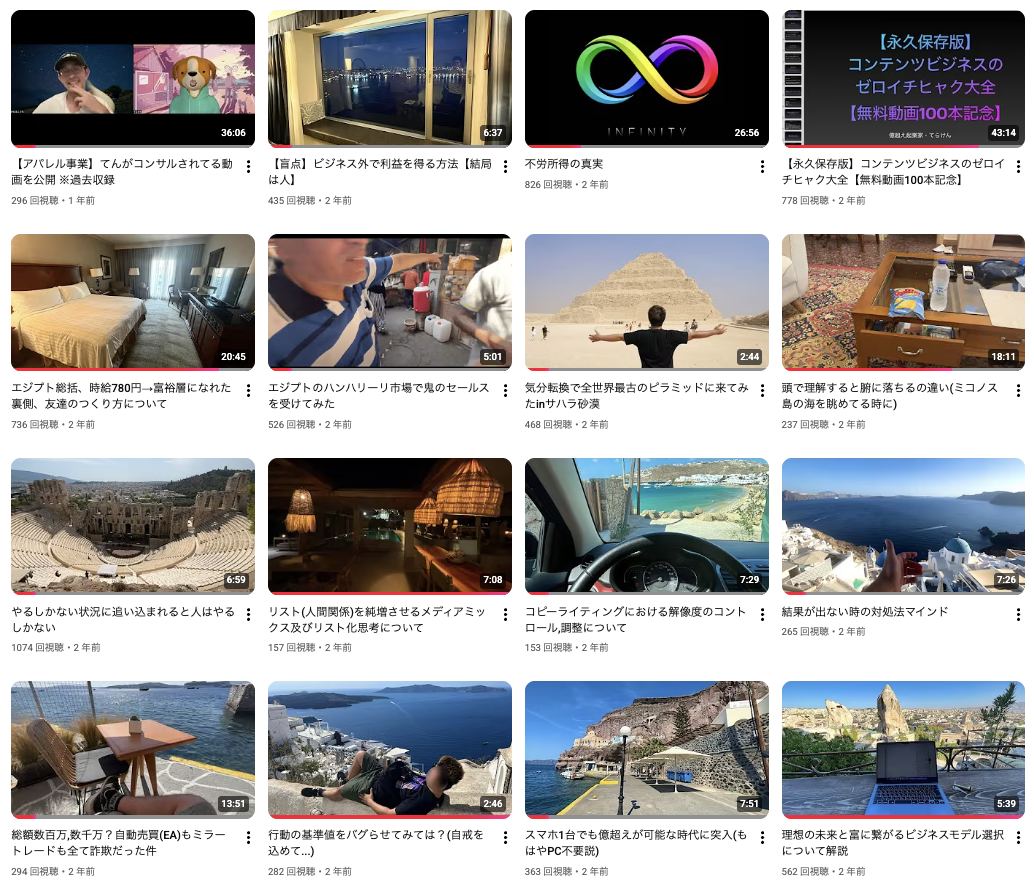Screen dimensions: 1034x886
Task: Open three-dot menu for 結果が出ない時の対処法マインド
Action: click(x=1019, y=615)
